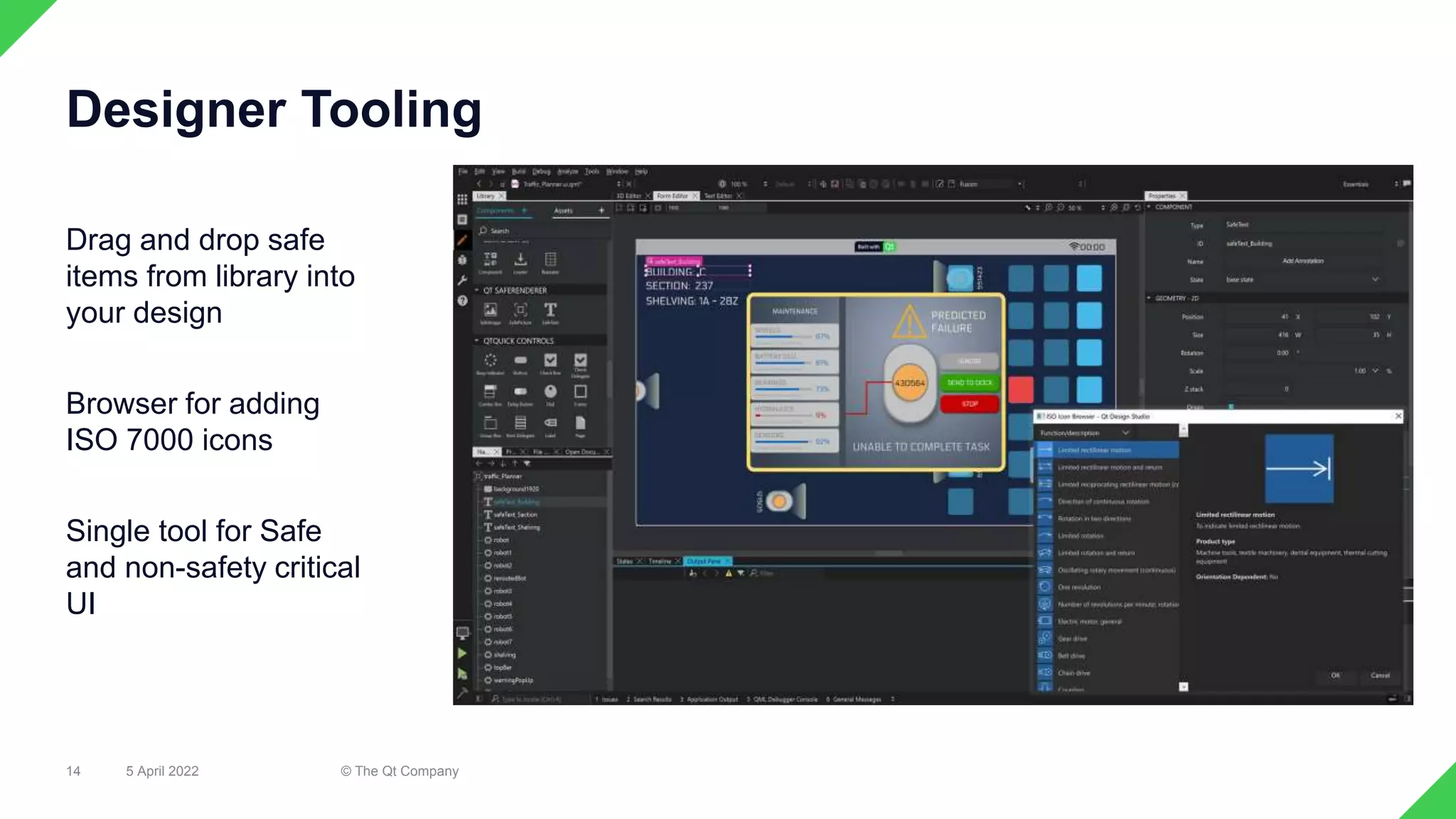This screenshot has height=819, width=1456.
Task: Collapse the QTQUICK CONTROLS section
Action: [477, 341]
